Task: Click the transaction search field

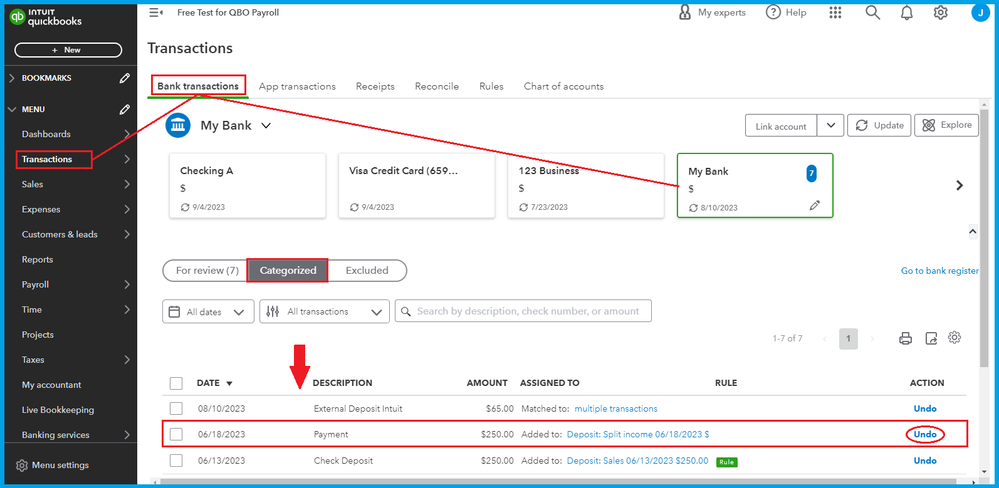Action: click(523, 312)
